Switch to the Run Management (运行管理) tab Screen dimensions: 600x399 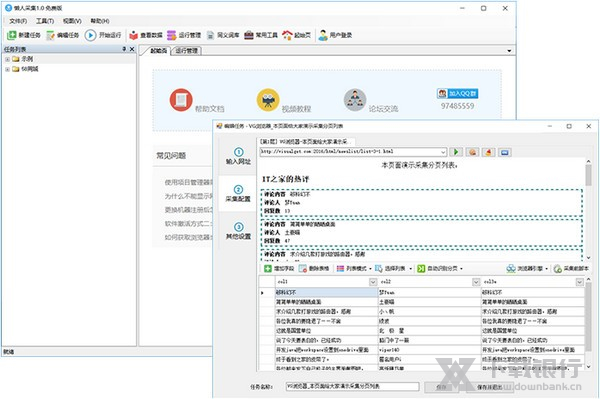coord(187,51)
